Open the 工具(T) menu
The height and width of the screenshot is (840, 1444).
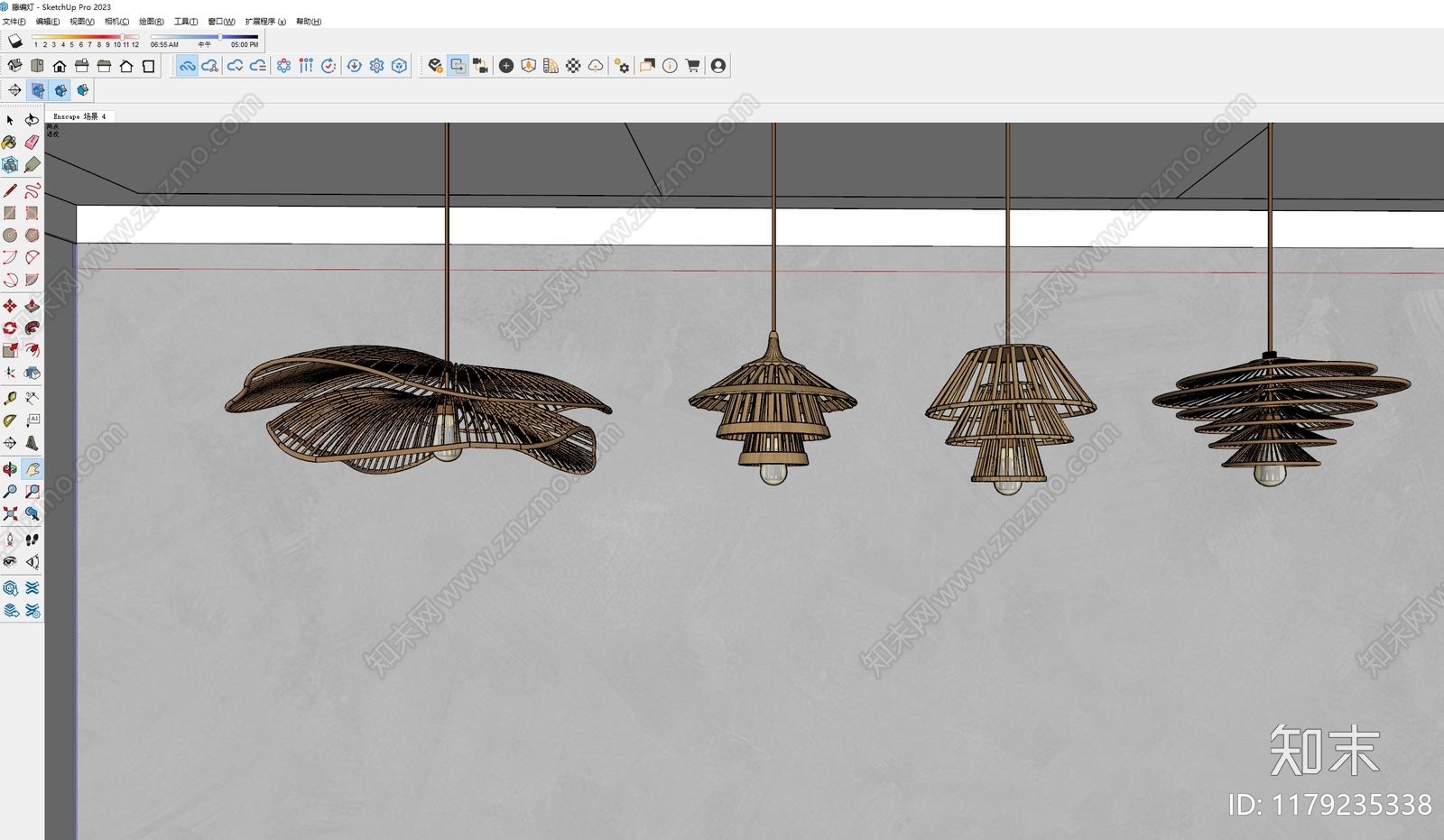(x=186, y=22)
